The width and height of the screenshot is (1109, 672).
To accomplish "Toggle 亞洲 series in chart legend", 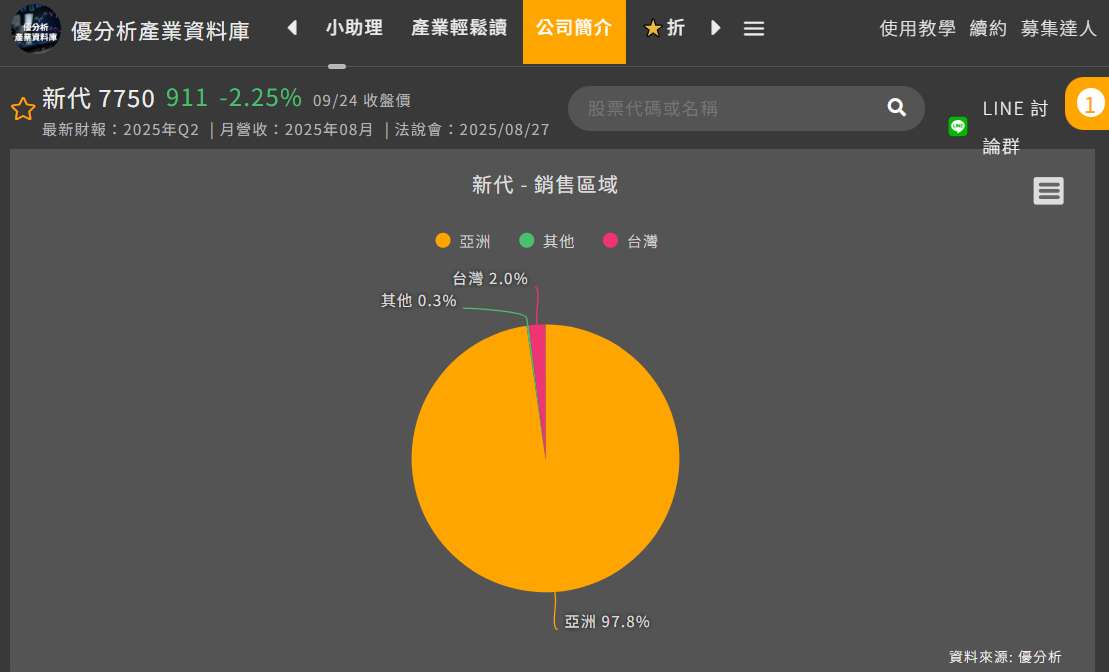I will (464, 241).
